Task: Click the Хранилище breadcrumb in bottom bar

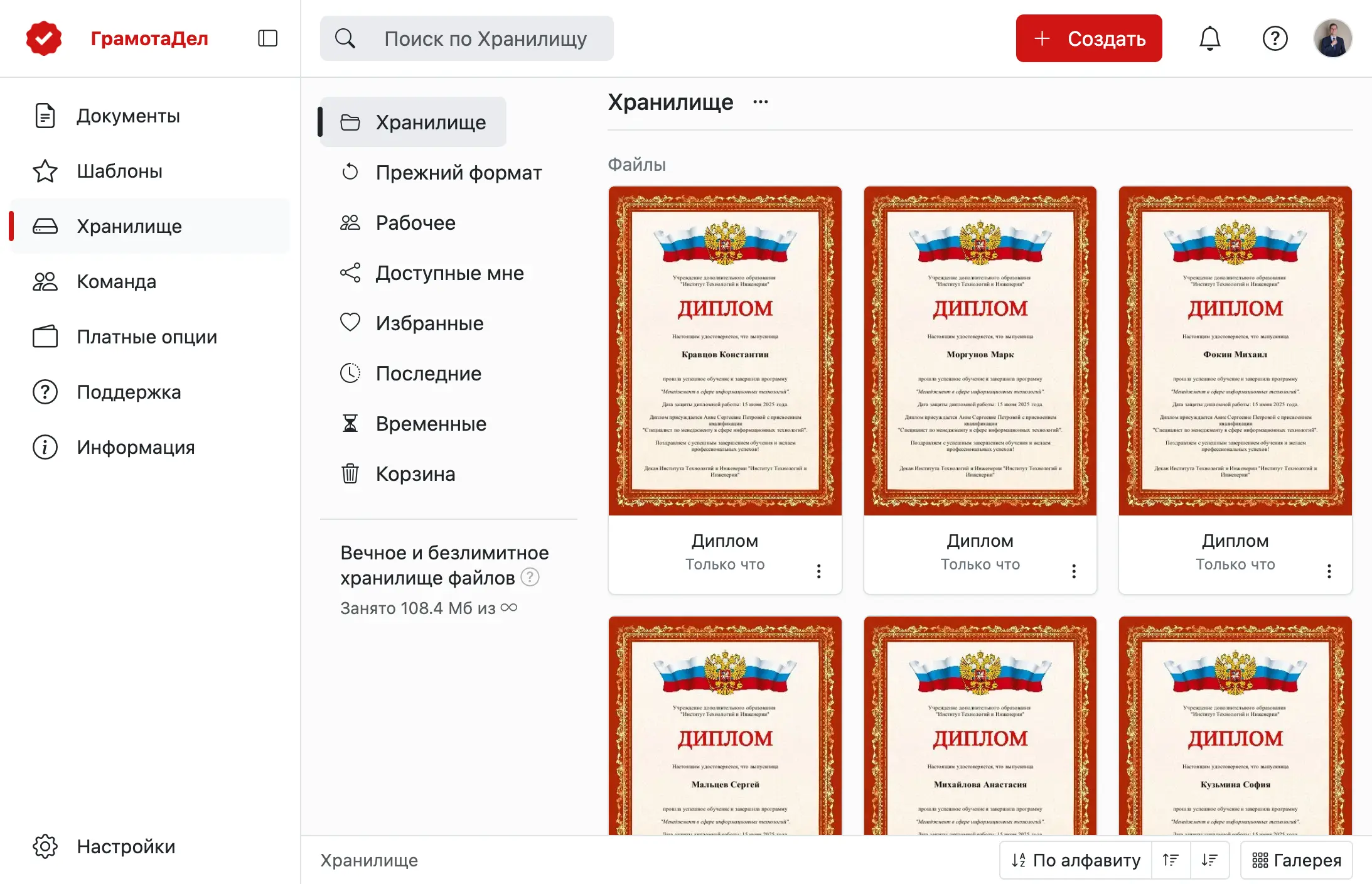Action: [x=369, y=860]
